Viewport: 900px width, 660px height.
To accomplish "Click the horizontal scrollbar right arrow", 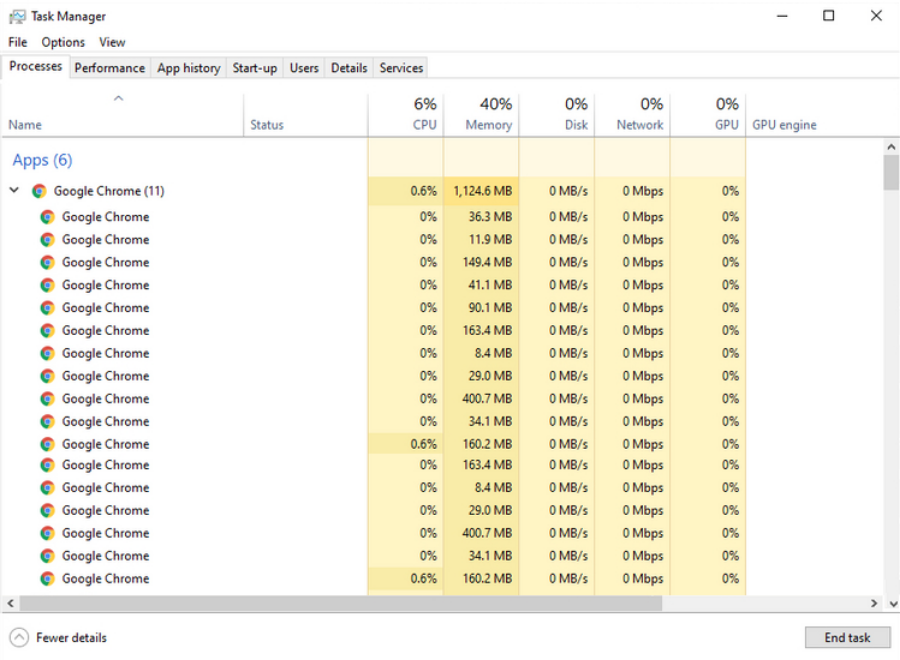I will click(874, 603).
